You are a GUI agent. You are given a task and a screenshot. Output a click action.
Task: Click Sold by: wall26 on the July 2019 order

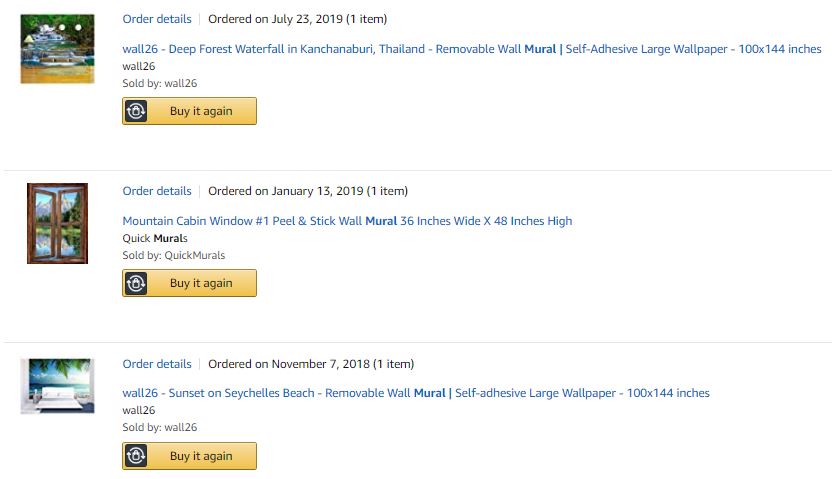coord(159,83)
